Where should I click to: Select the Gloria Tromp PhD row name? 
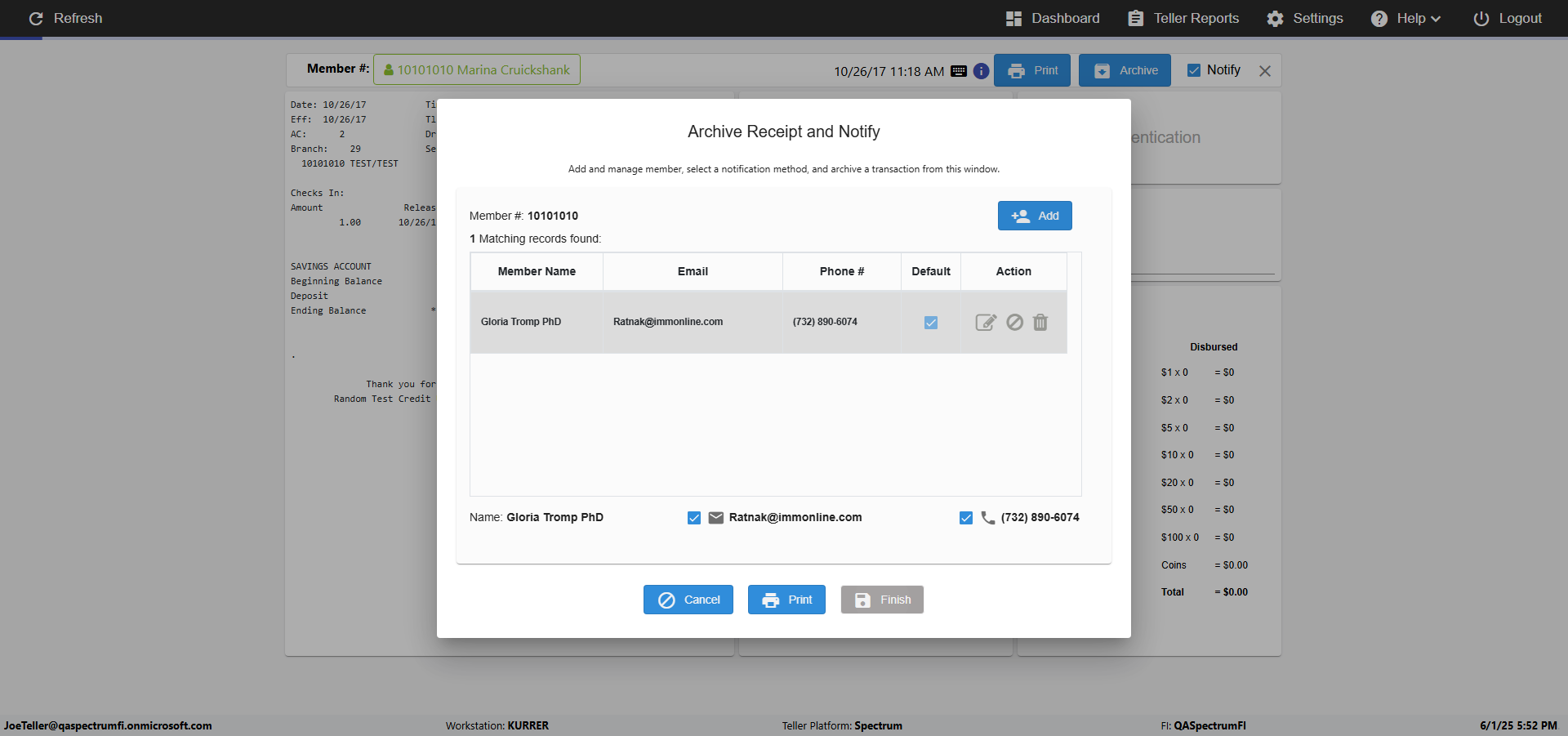click(x=521, y=322)
